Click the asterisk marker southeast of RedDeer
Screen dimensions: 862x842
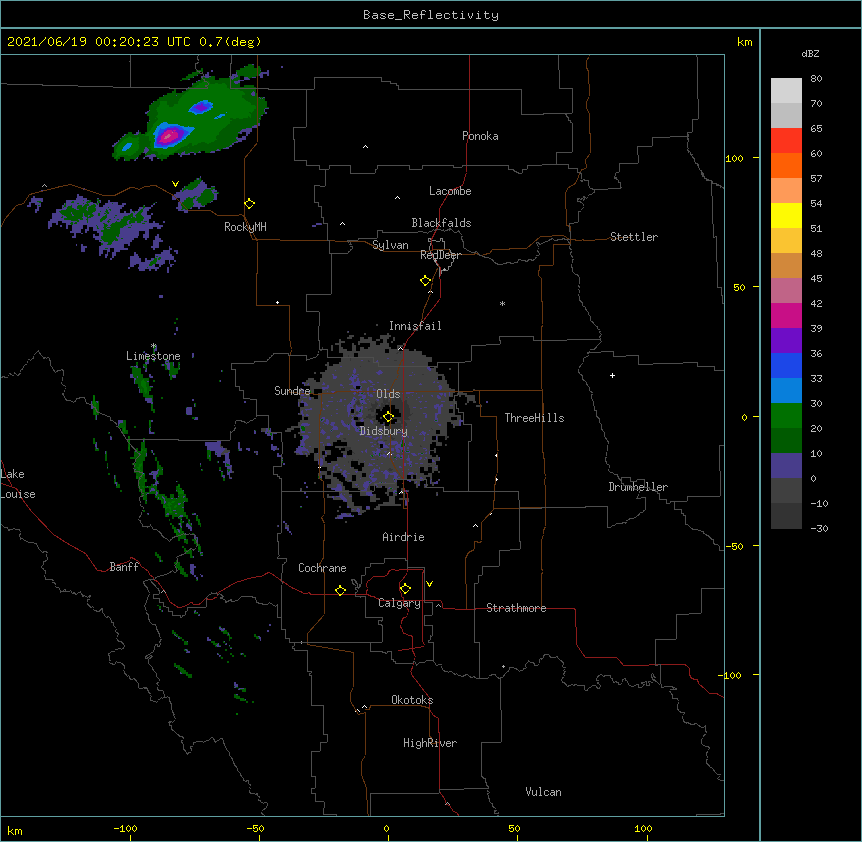[502, 303]
